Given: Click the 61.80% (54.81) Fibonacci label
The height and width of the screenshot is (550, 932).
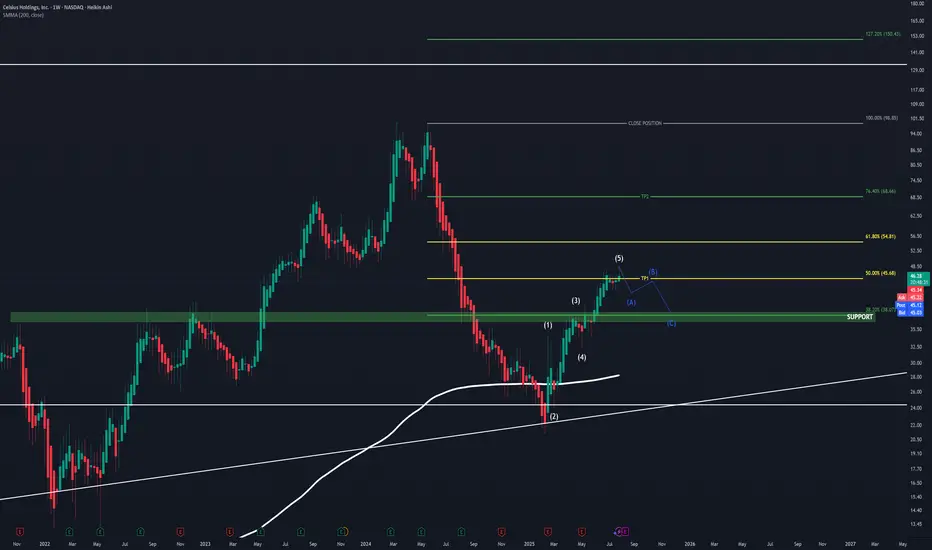Looking at the screenshot, I should pyautogui.click(x=880, y=237).
